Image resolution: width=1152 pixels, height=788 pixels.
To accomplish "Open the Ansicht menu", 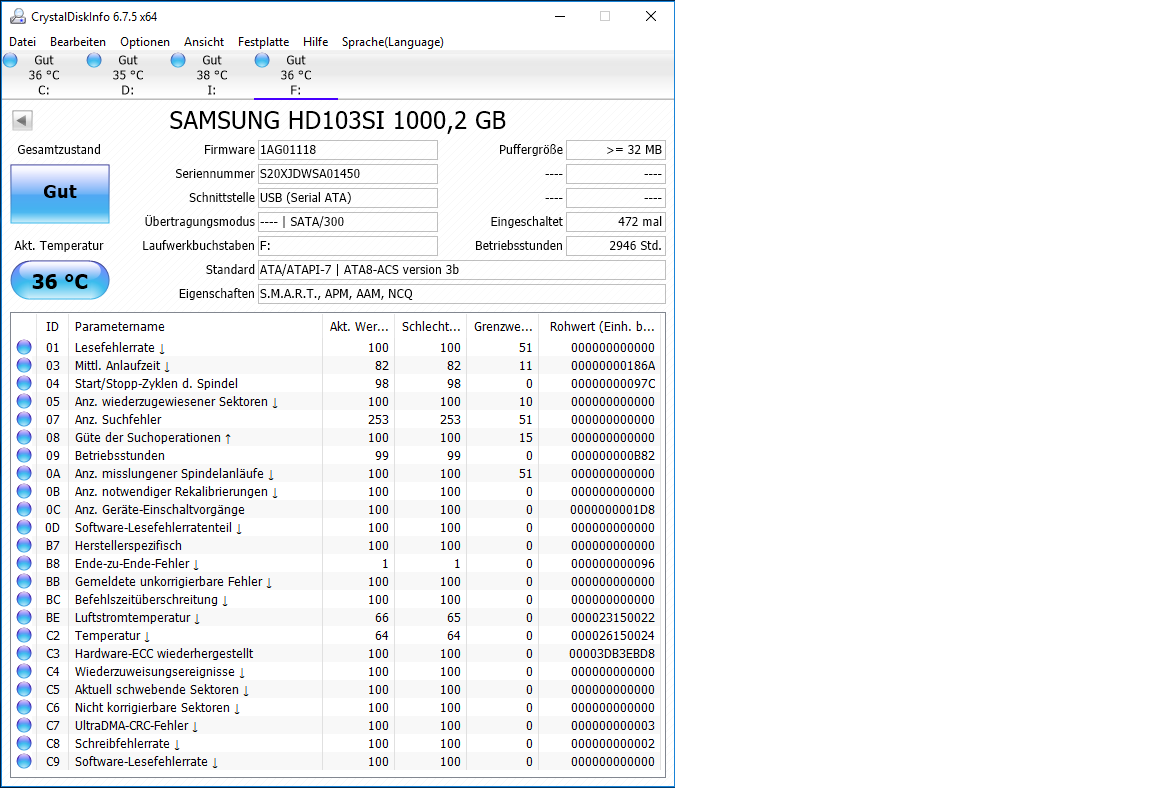I will pyautogui.click(x=204, y=42).
